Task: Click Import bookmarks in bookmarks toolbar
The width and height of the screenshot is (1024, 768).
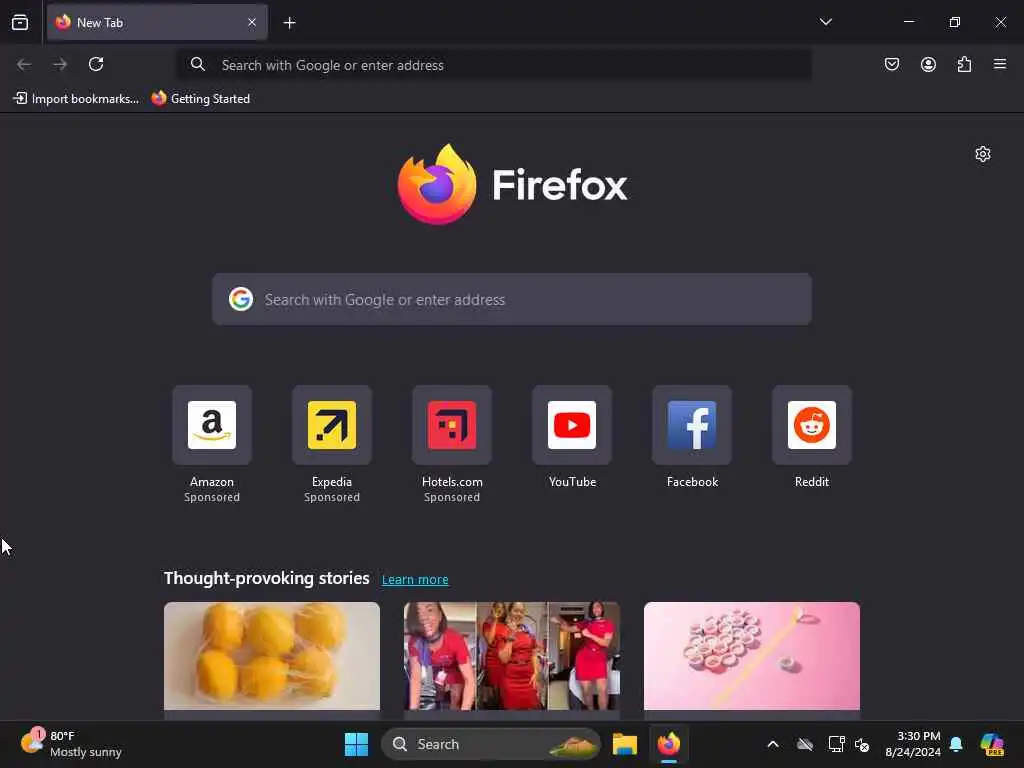Action: tap(76, 99)
